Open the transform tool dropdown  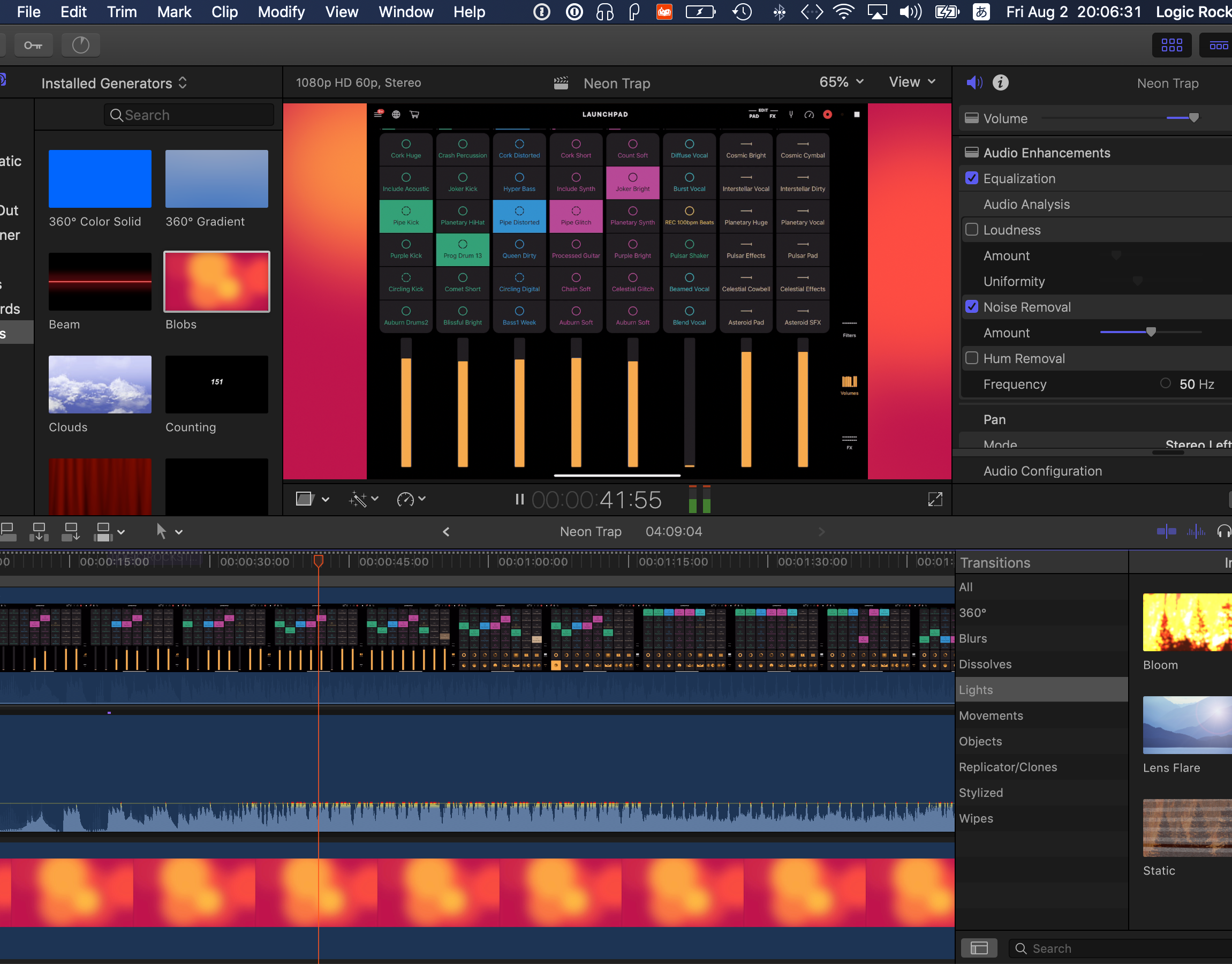(313, 499)
